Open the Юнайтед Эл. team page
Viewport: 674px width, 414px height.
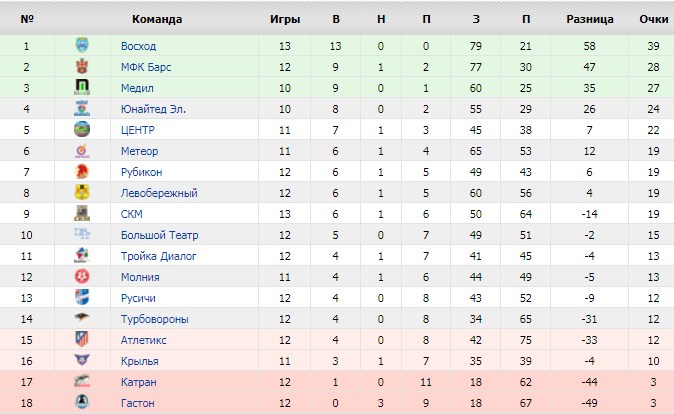tap(153, 109)
